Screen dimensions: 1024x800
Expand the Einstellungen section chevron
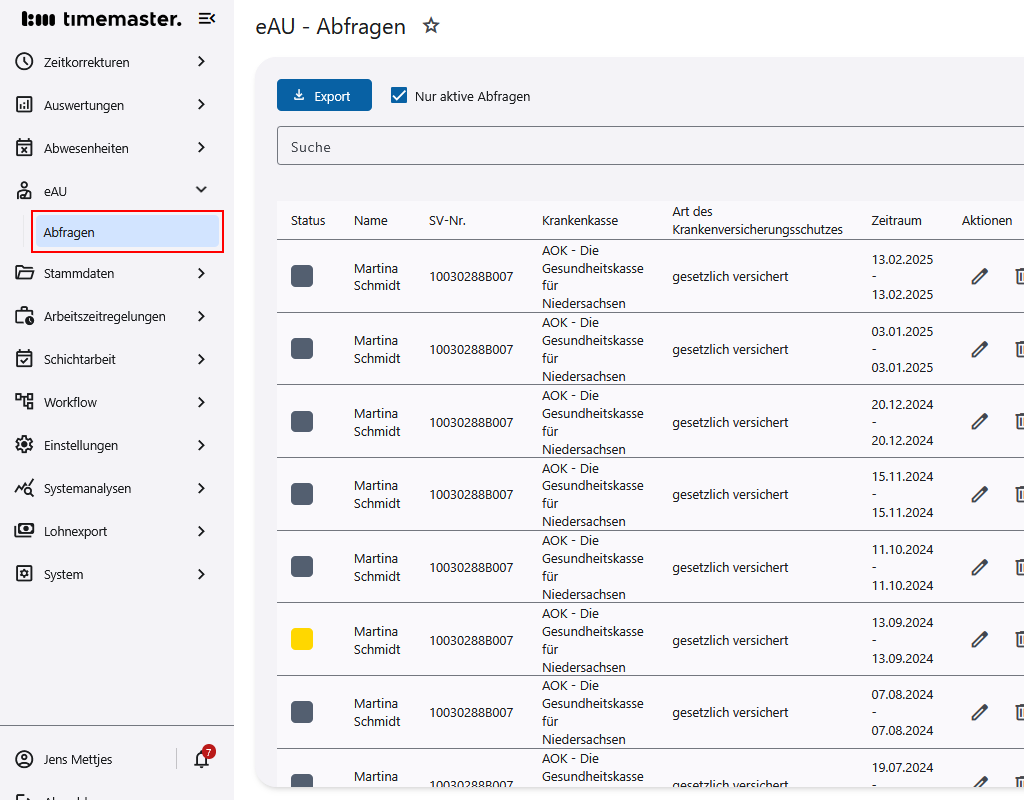(x=201, y=445)
